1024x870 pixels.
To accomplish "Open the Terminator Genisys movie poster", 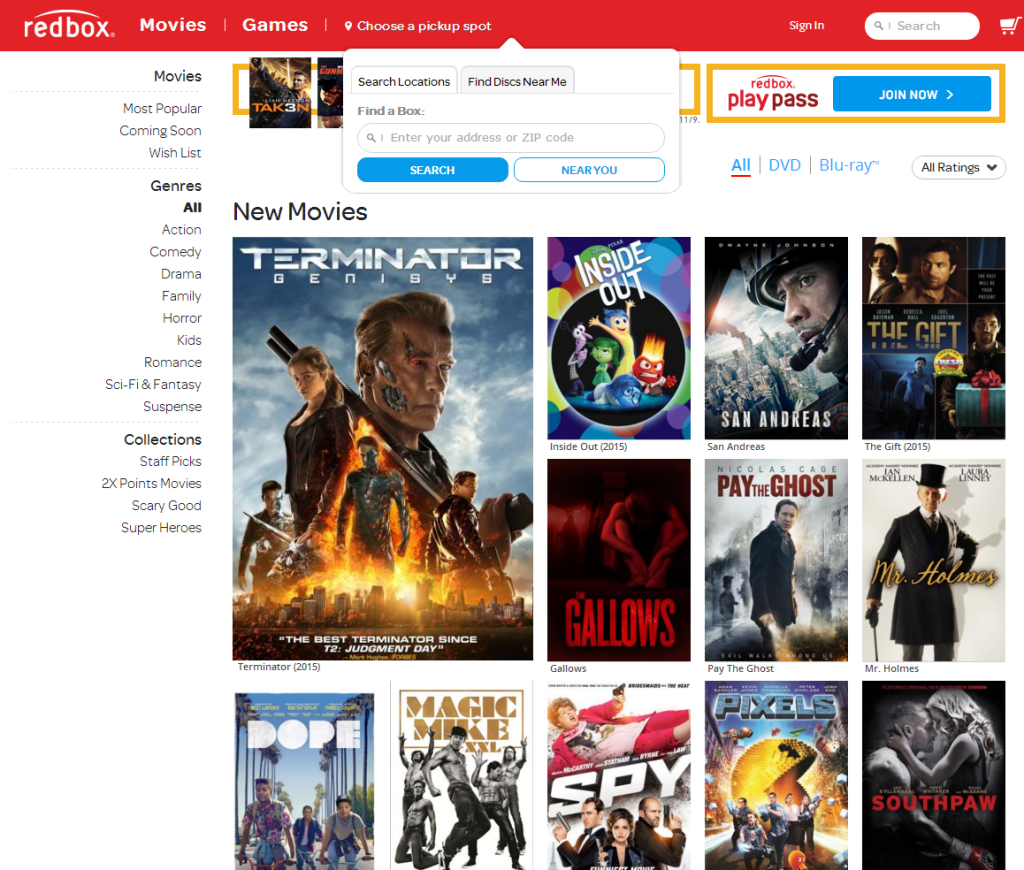I will 382,447.
